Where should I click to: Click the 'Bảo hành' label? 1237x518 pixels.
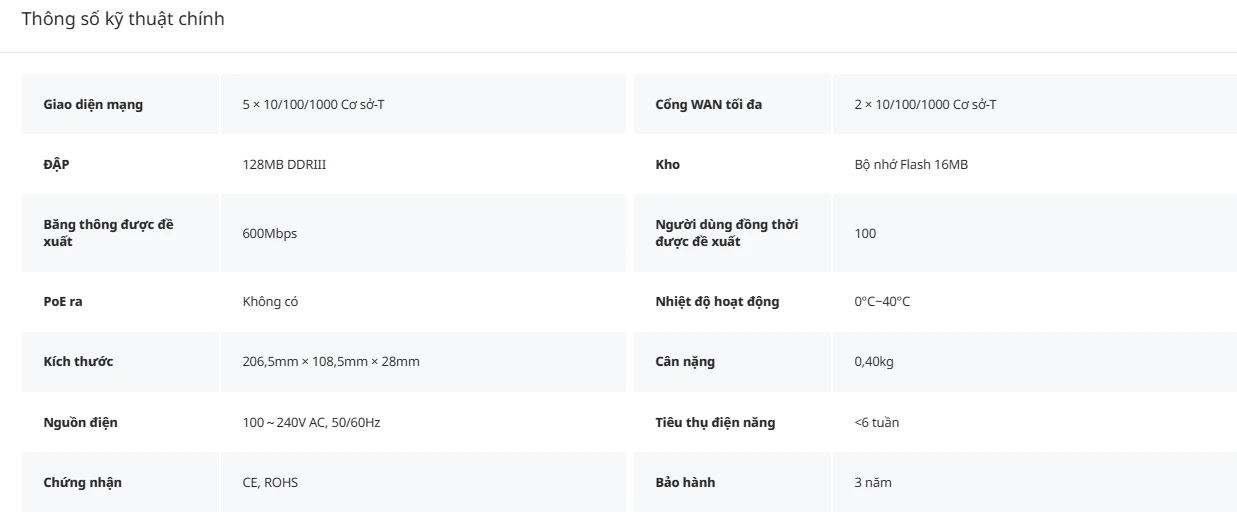685,482
